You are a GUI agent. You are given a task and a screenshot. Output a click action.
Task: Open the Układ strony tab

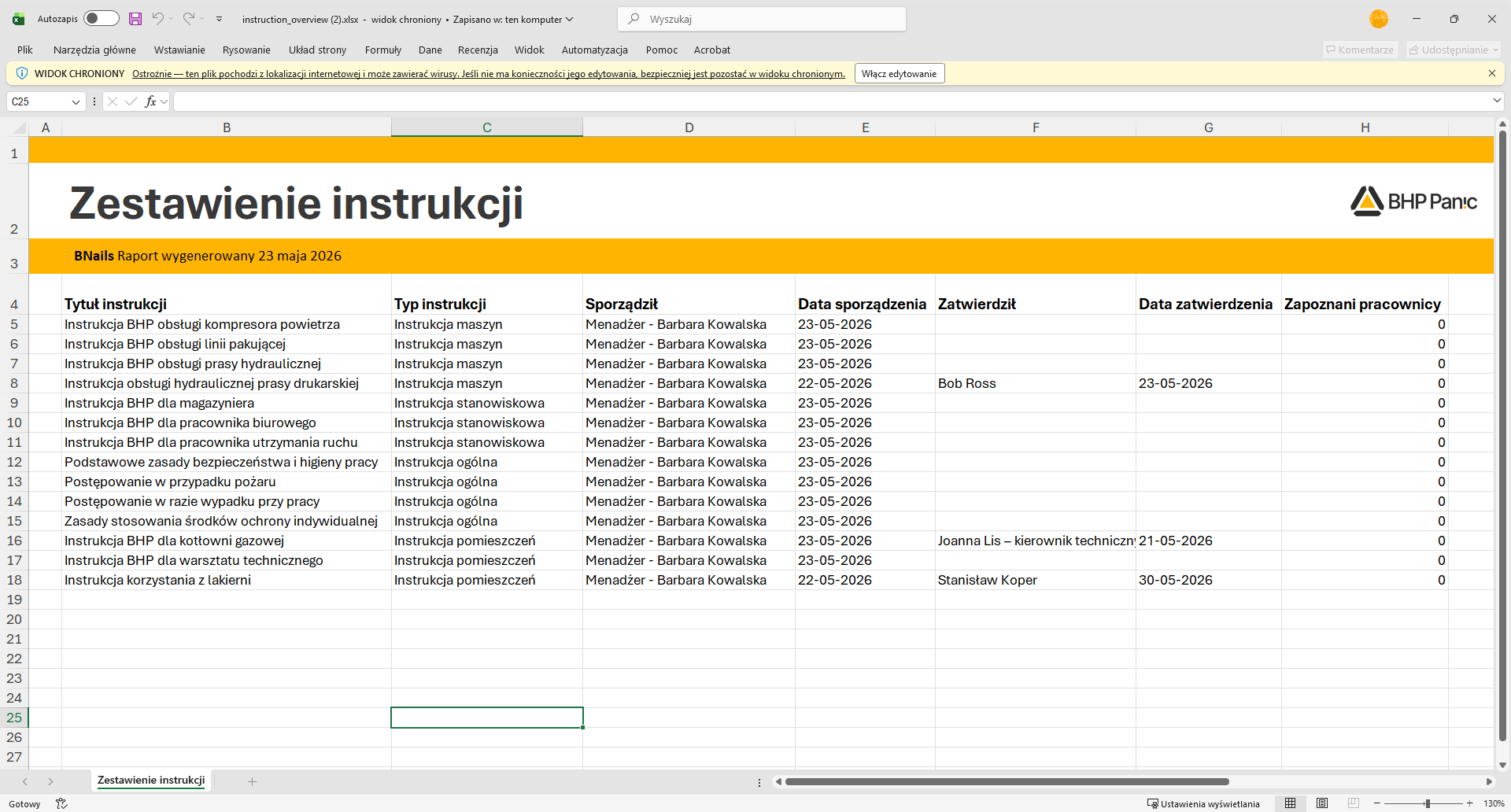coord(317,50)
